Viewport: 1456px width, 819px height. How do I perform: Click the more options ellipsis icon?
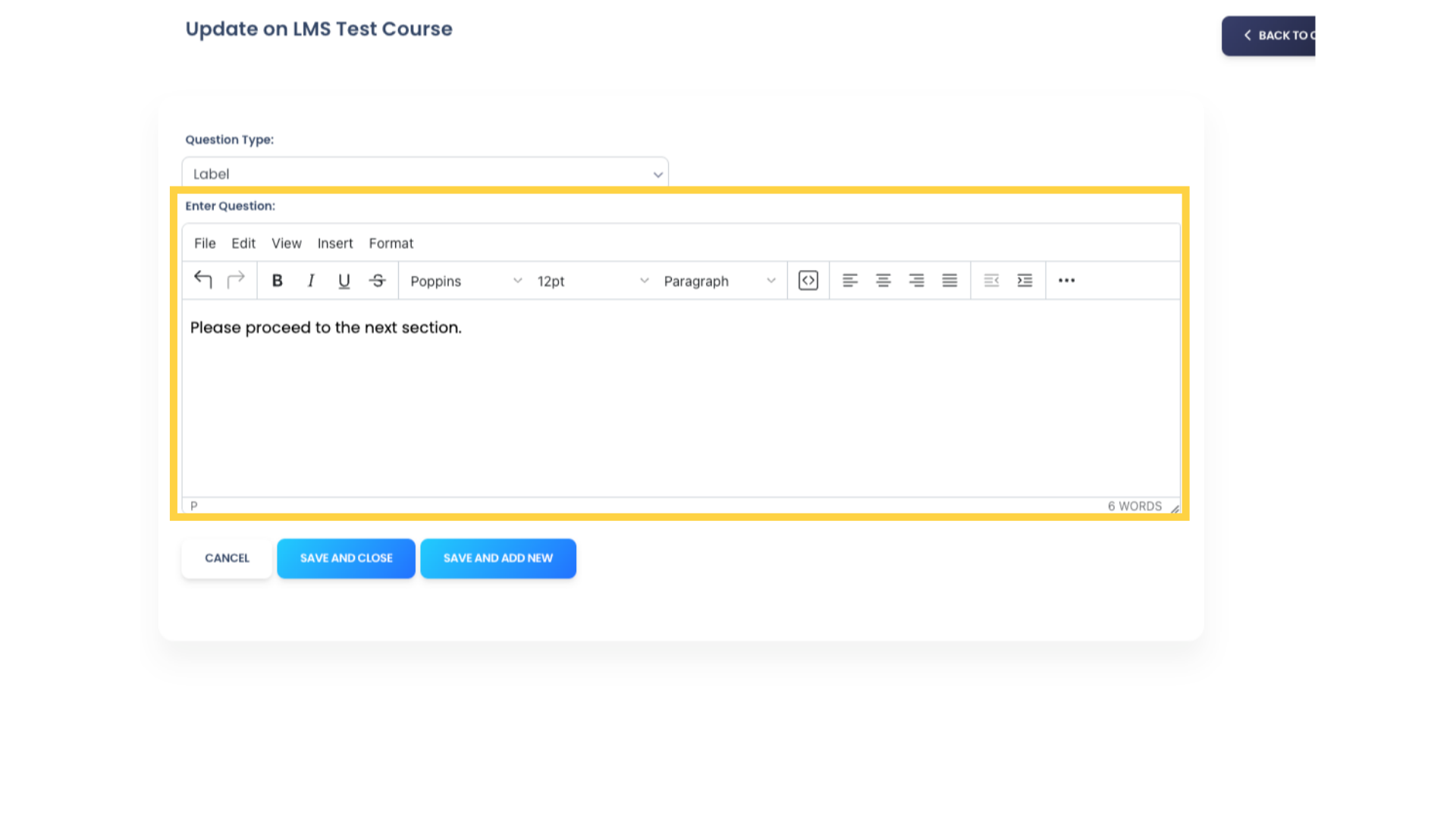click(x=1066, y=280)
